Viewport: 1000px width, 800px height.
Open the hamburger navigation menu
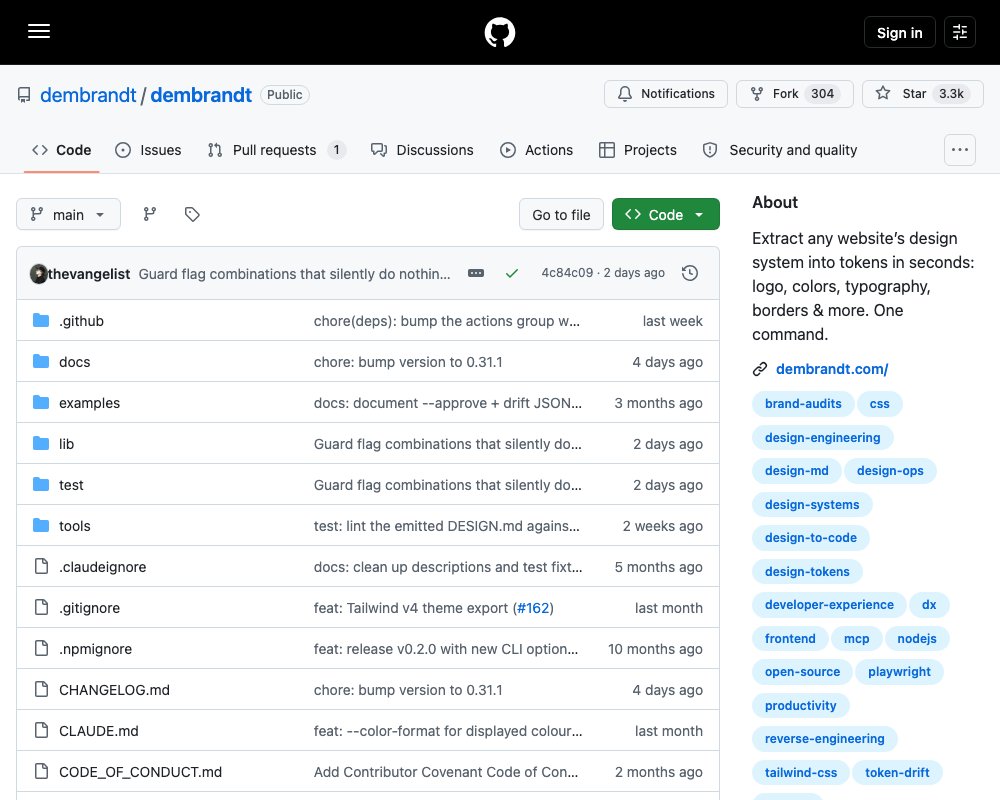(x=39, y=31)
